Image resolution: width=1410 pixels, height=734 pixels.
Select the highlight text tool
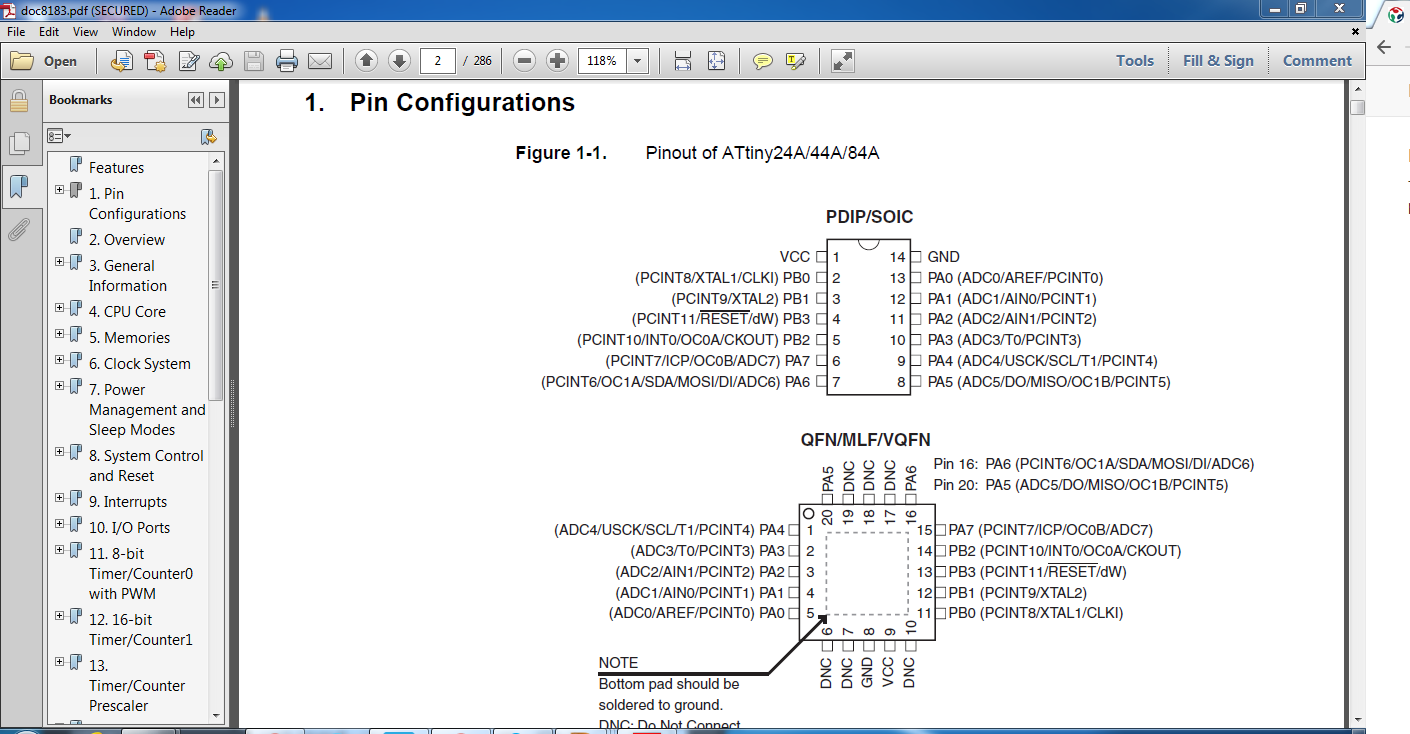click(x=796, y=61)
